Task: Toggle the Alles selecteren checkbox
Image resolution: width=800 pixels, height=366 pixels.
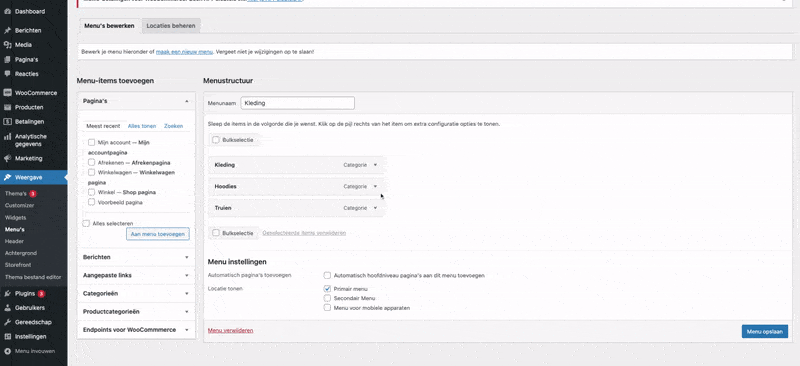Action: [x=86, y=223]
